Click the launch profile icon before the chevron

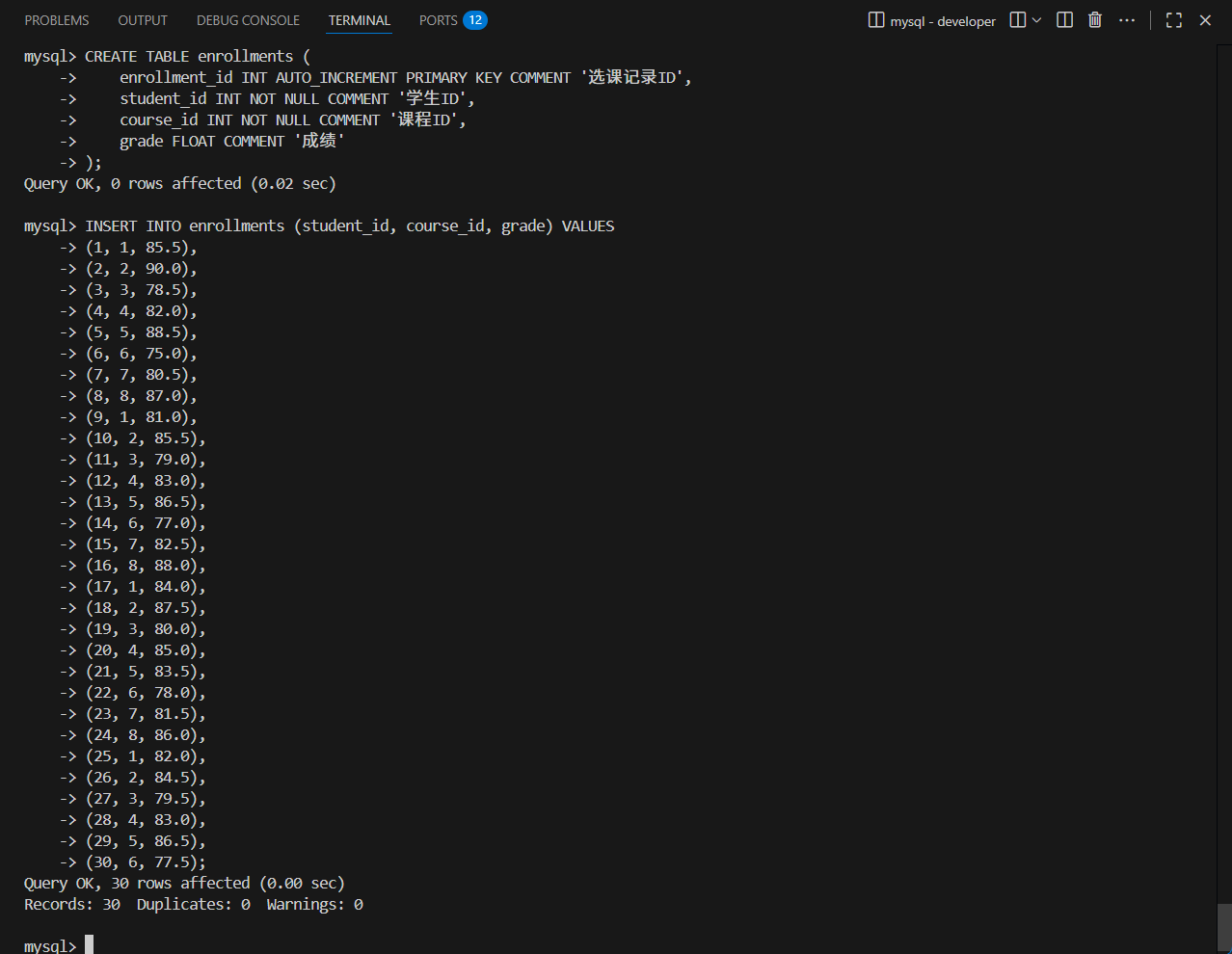[1017, 20]
